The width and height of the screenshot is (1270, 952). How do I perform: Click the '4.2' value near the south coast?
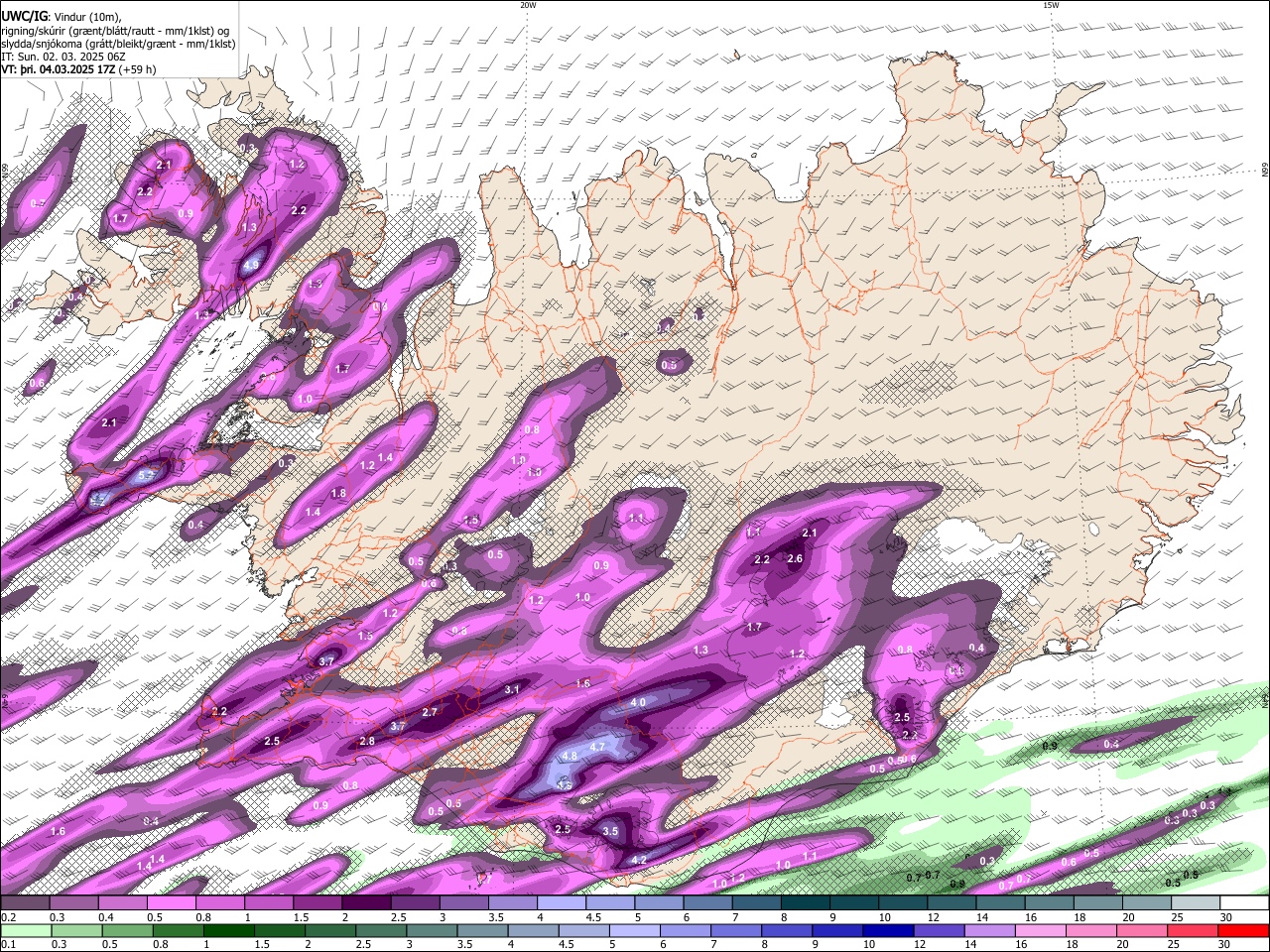[x=639, y=860]
